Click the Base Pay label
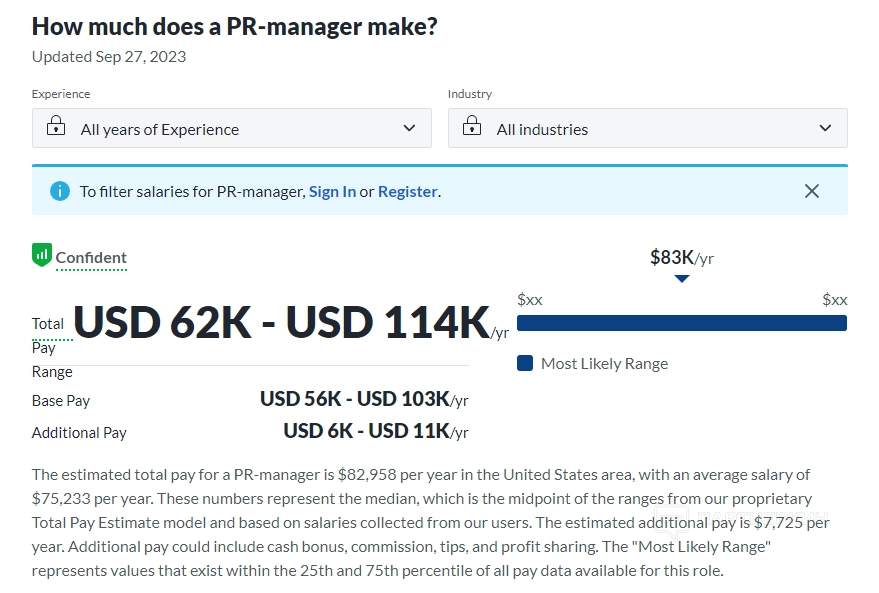The width and height of the screenshot is (879, 593). (61, 401)
